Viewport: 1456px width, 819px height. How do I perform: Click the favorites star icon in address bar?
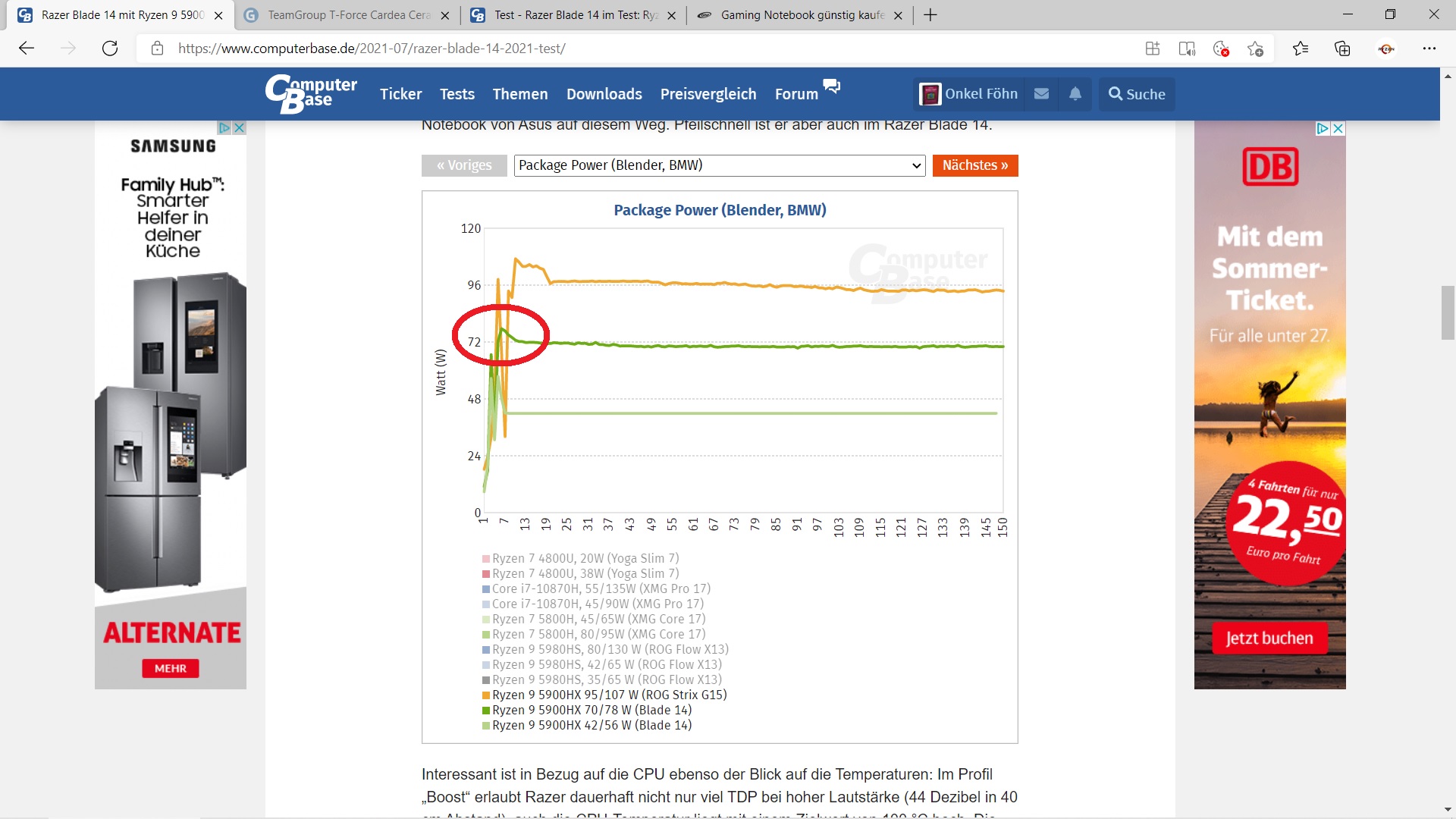[x=1255, y=49]
